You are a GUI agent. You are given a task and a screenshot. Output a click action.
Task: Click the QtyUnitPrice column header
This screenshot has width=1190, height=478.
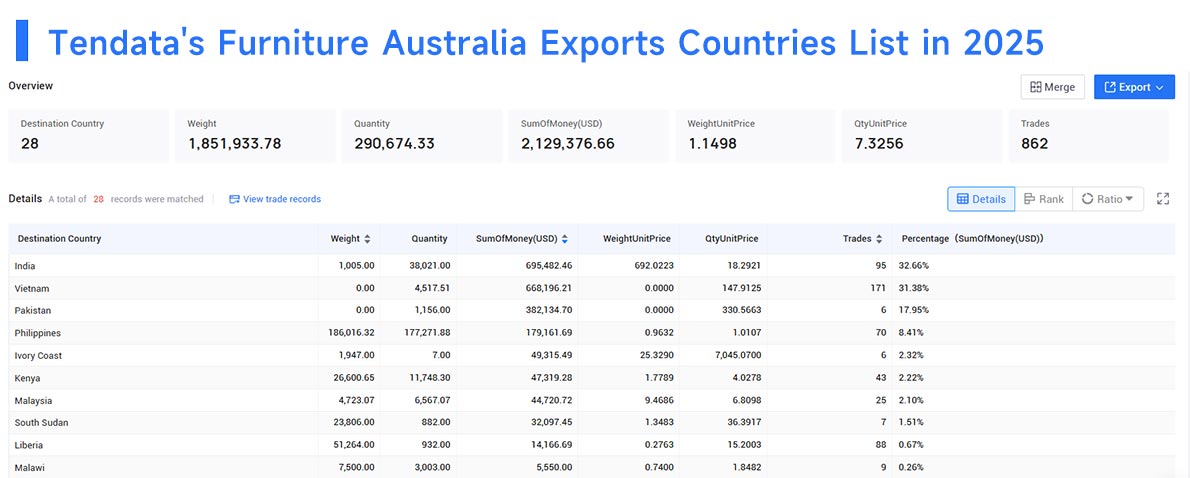click(x=731, y=239)
